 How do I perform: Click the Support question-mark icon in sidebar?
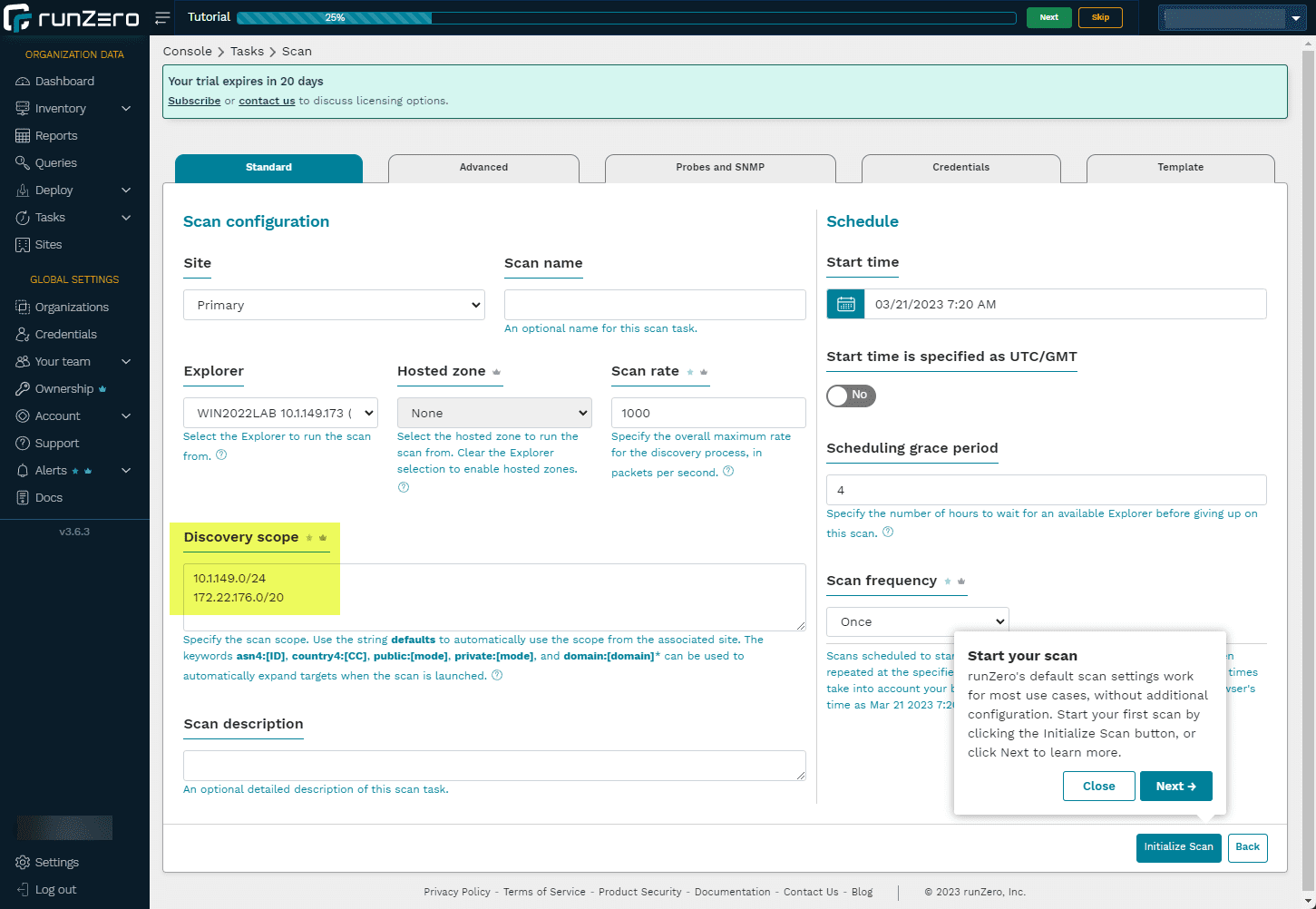point(23,444)
